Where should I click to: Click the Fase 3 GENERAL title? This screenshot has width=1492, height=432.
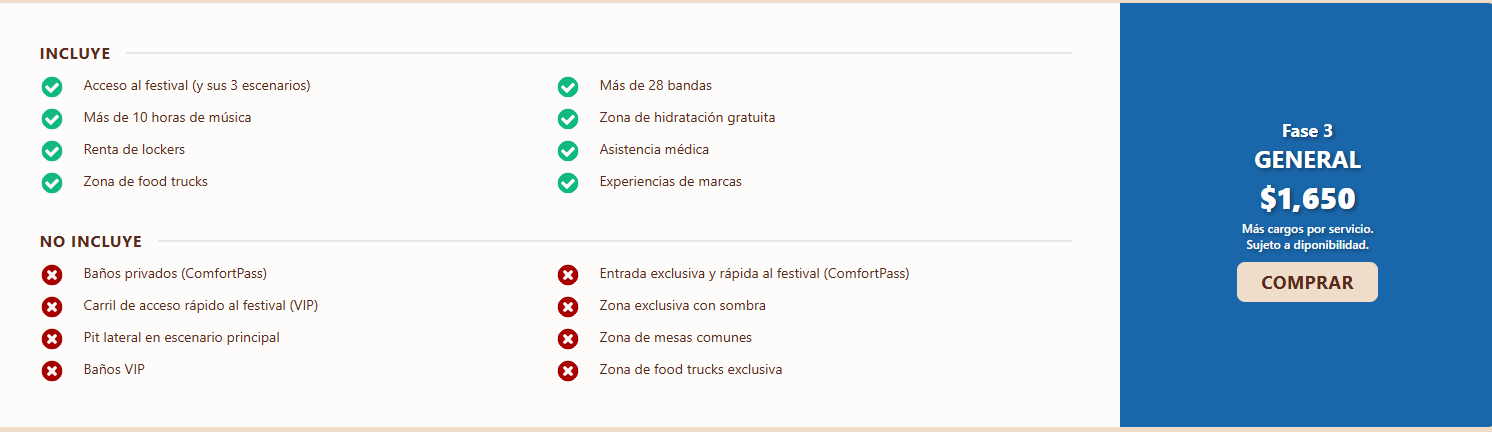[x=1307, y=146]
